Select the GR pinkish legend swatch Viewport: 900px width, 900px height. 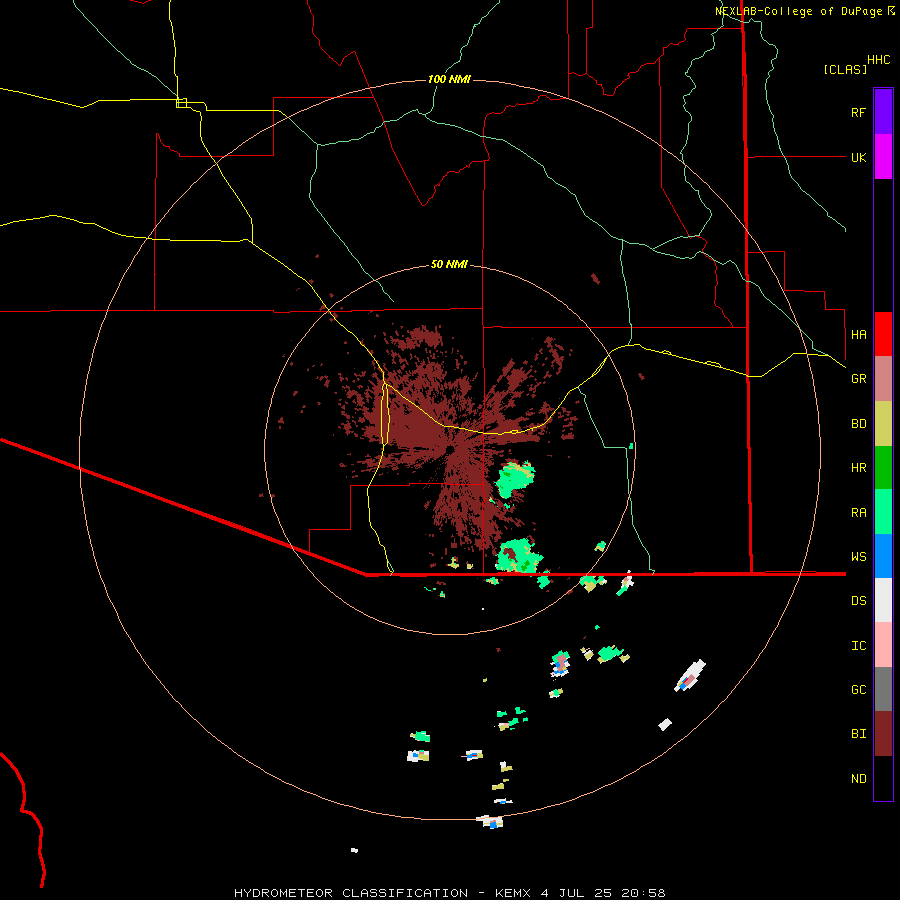point(883,379)
